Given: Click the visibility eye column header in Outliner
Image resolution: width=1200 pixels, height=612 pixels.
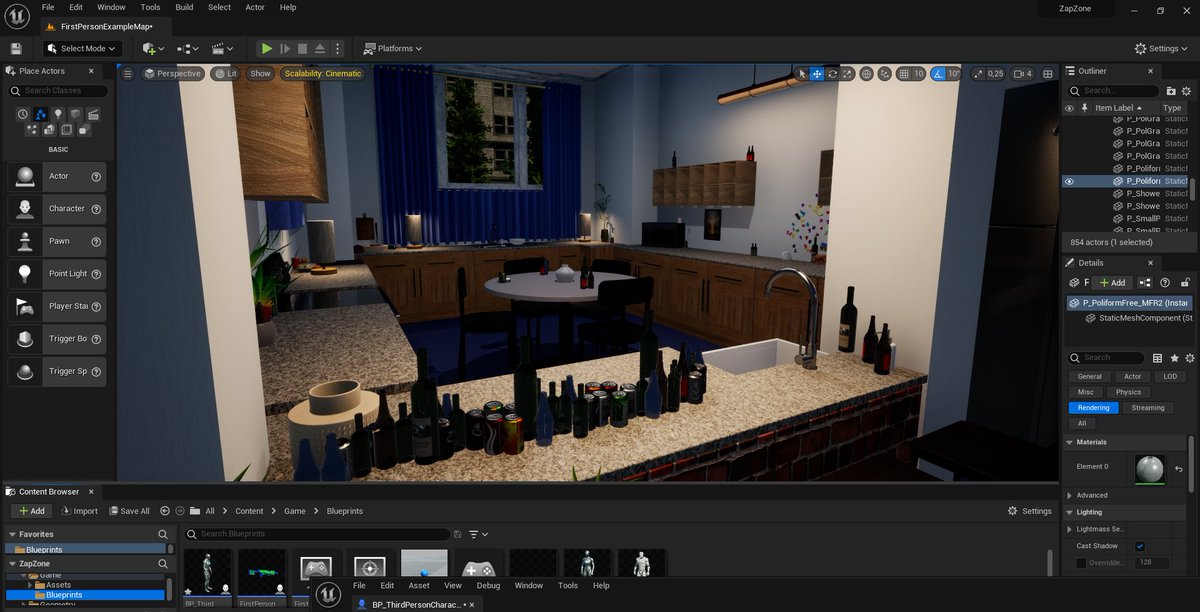Looking at the screenshot, I should coord(1069,108).
